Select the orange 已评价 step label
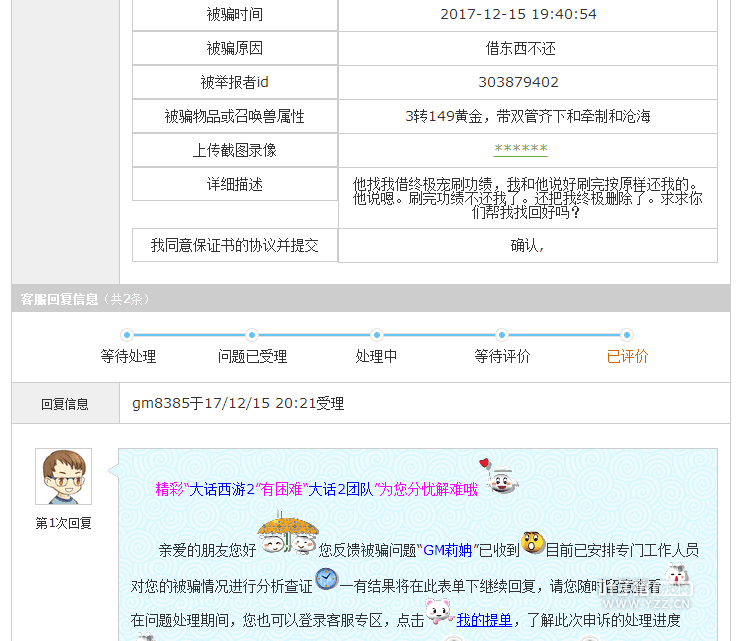Screen dimensions: 737x641 pyautogui.click(x=627, y=357)
